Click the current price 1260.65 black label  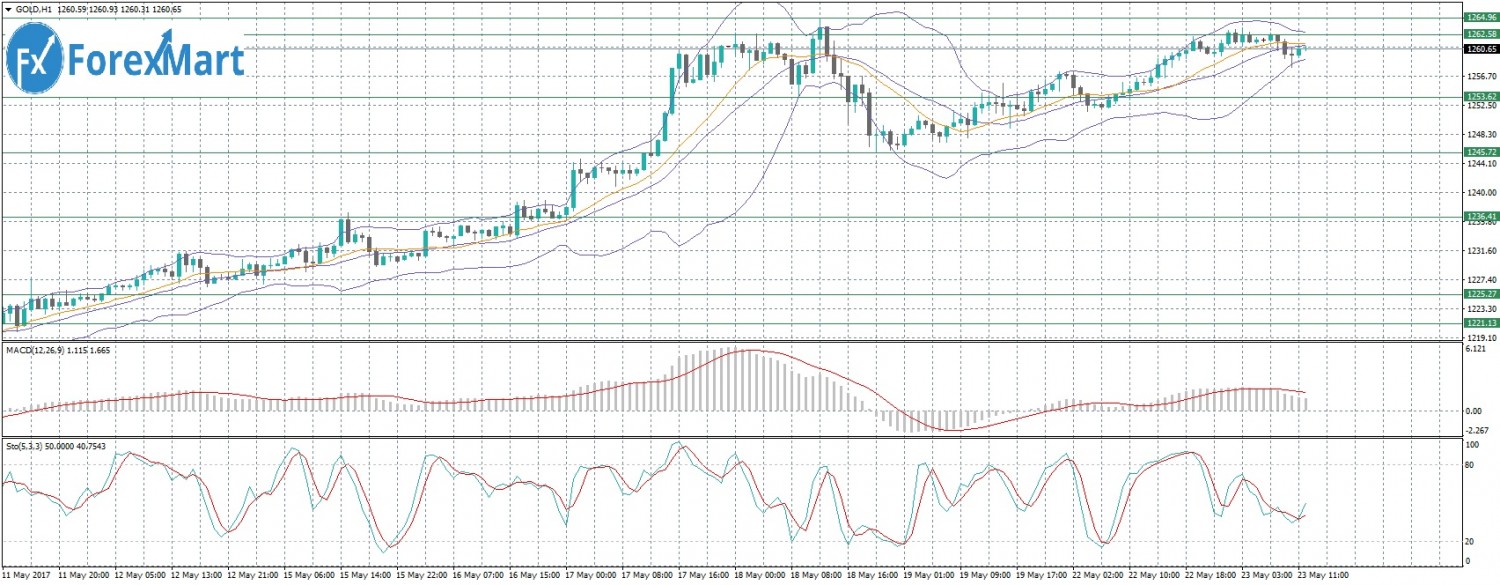[x=1480, y=49]
